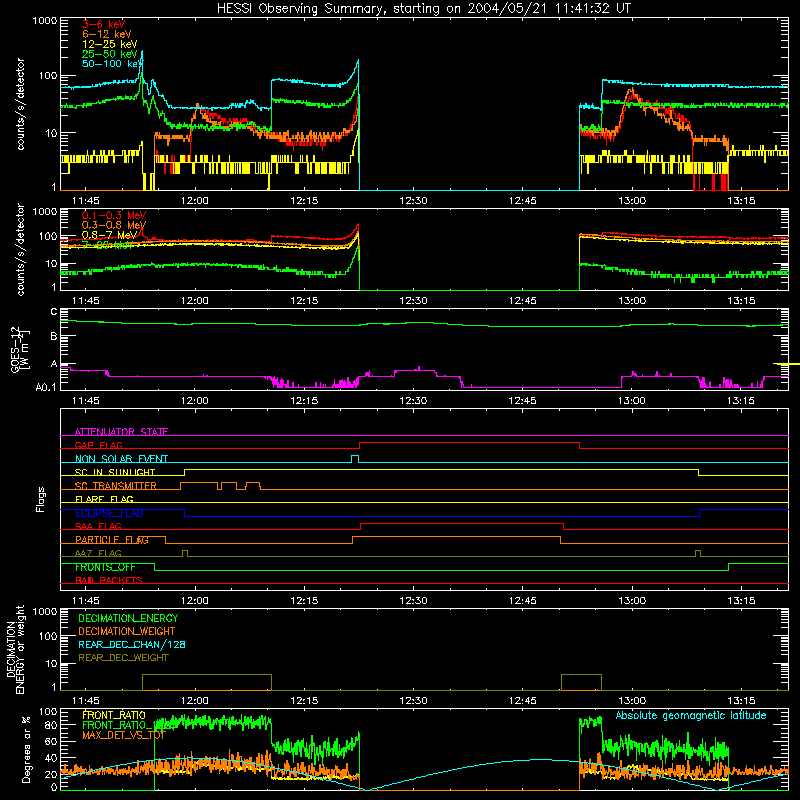Click the A0.1 tick label on GOES axis
This screenshot has height=800, width=800.
tap(46, 387)
